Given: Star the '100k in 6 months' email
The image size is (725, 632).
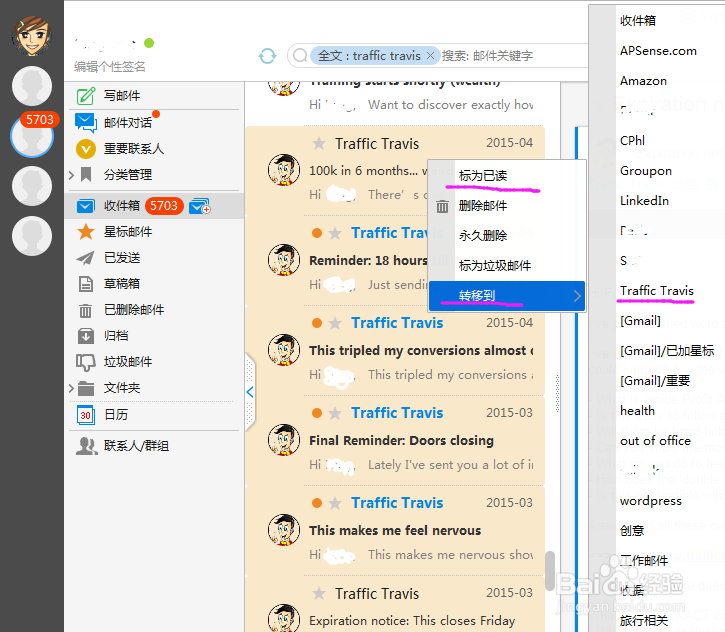Looking at the screenshot, I should coord(319,143).
